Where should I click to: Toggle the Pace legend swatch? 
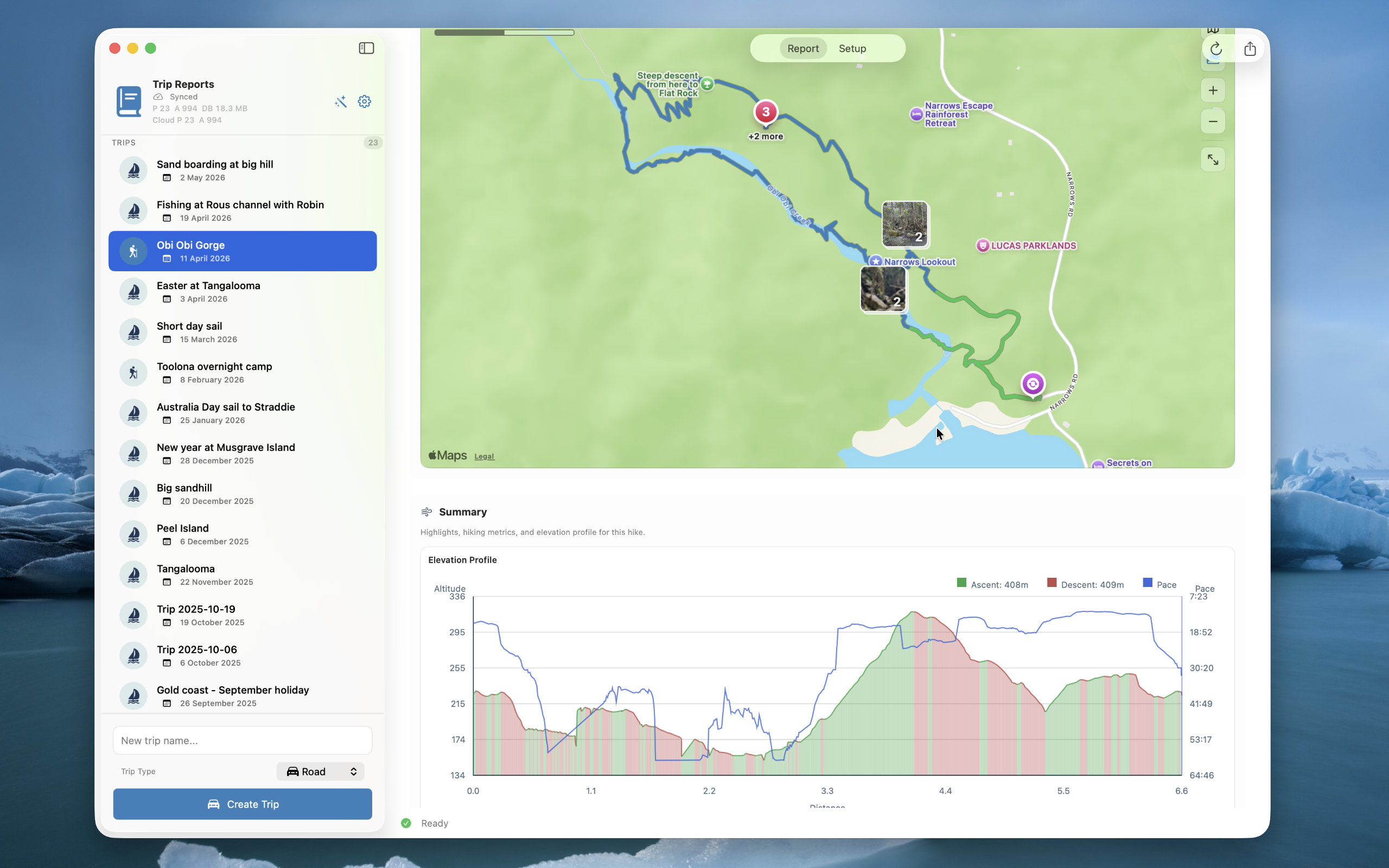1148,583
